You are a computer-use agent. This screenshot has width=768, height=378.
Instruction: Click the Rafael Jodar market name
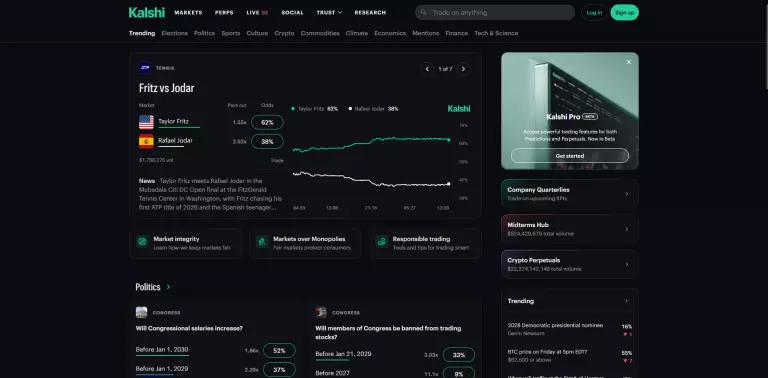175,141
